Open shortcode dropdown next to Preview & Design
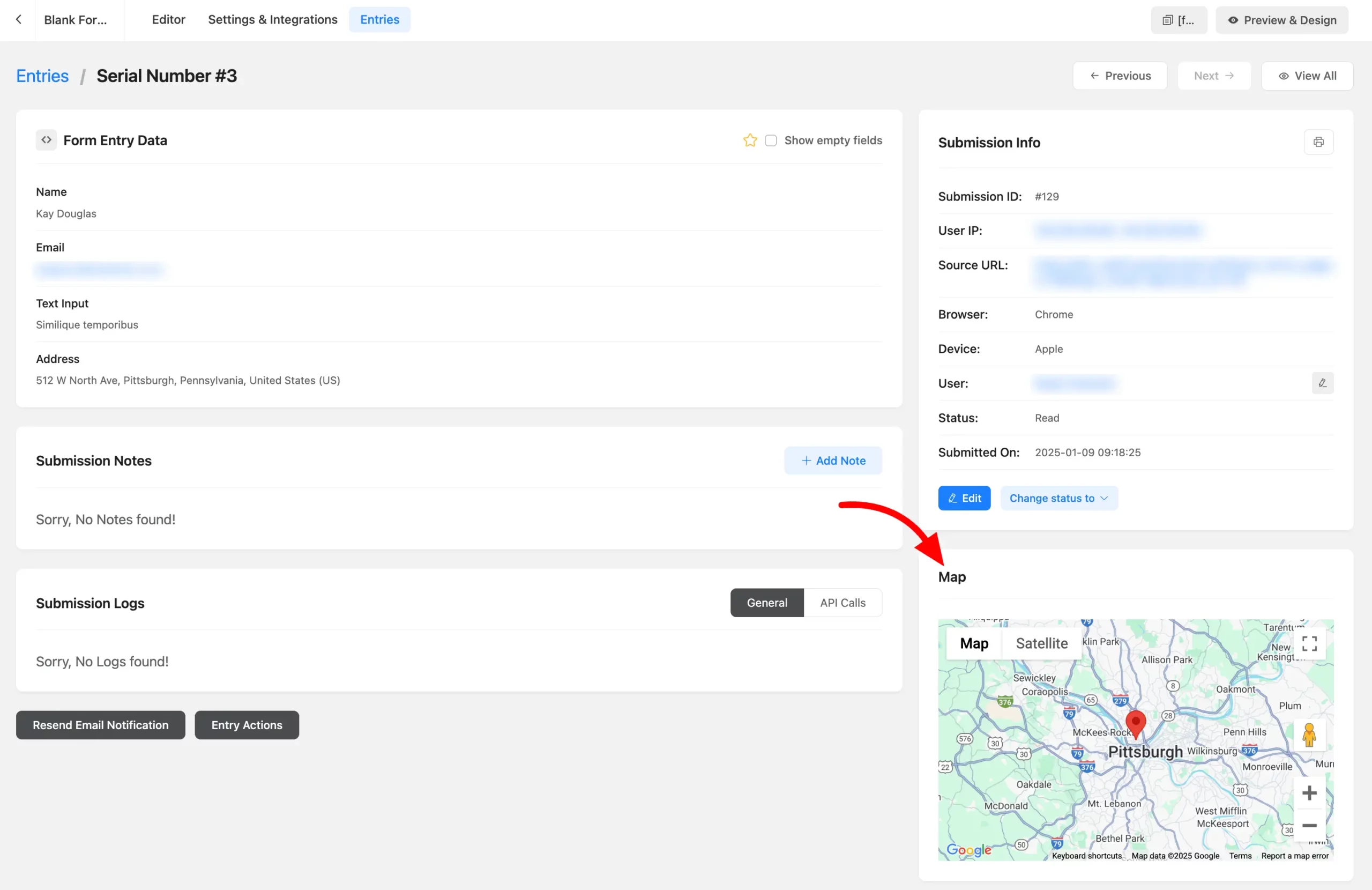This screenshot has height=890, width=1372. pos(1179,20)
